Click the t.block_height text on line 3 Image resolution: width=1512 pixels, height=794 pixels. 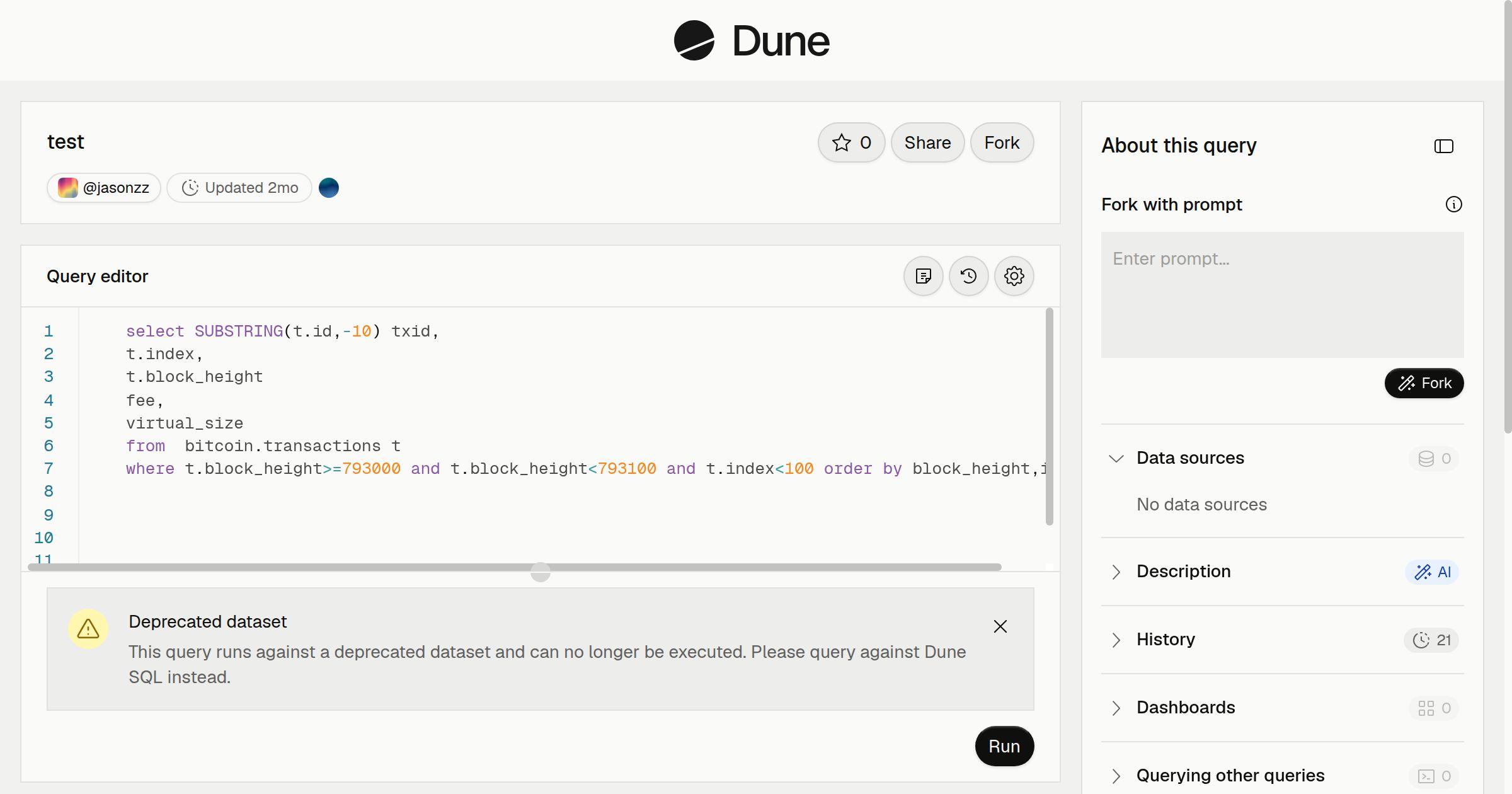pyautogui.click(x=195, y=377)
